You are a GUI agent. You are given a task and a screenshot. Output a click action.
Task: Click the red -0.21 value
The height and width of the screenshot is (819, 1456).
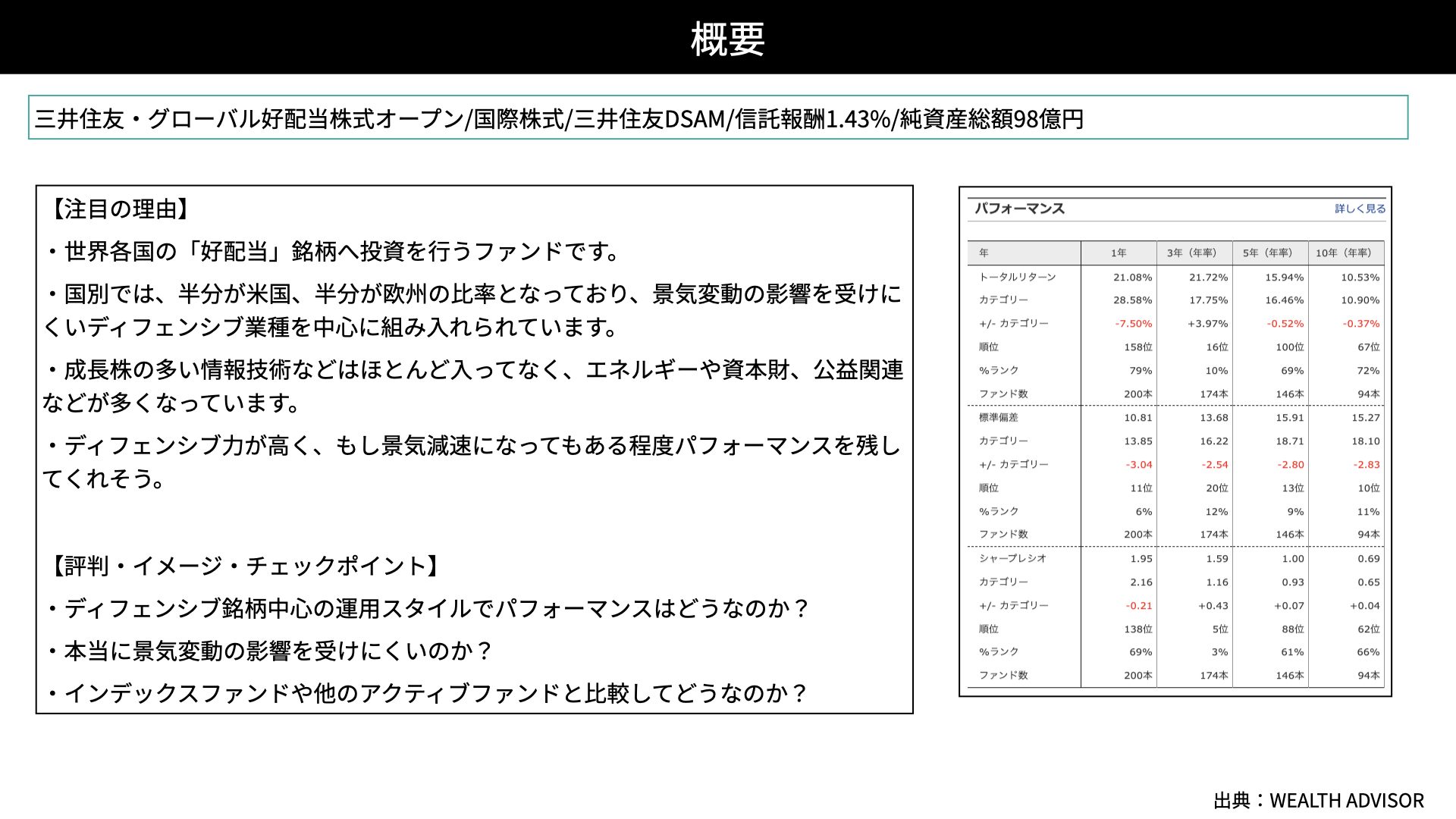[x=1138, y=606]
